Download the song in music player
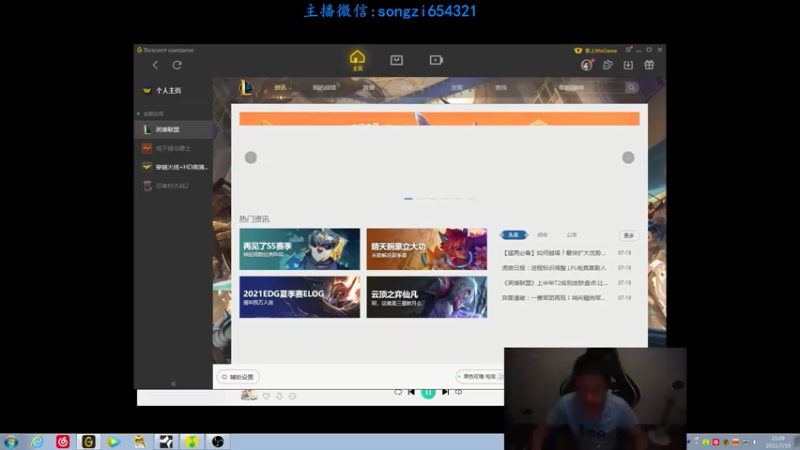This screenshot has width=800, height=450. [279, 396]
